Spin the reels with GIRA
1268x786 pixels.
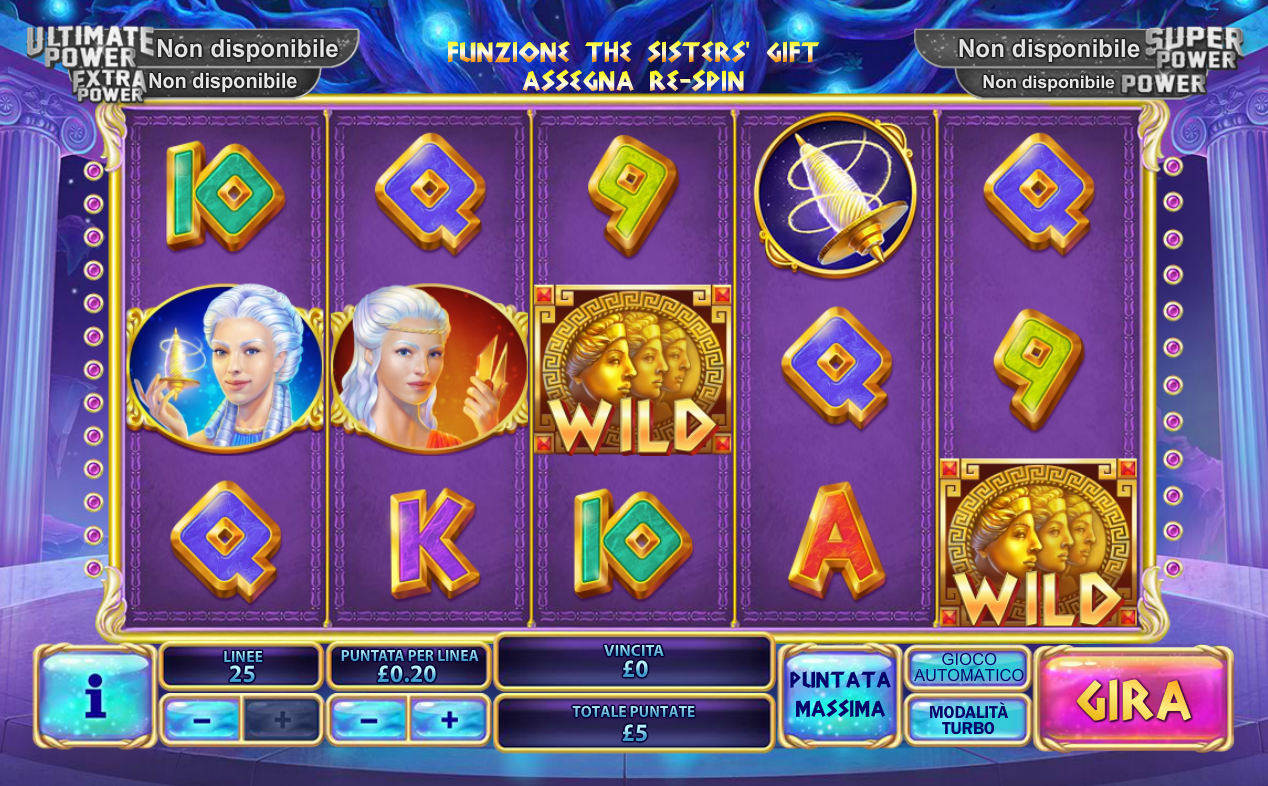(1133, 699)
